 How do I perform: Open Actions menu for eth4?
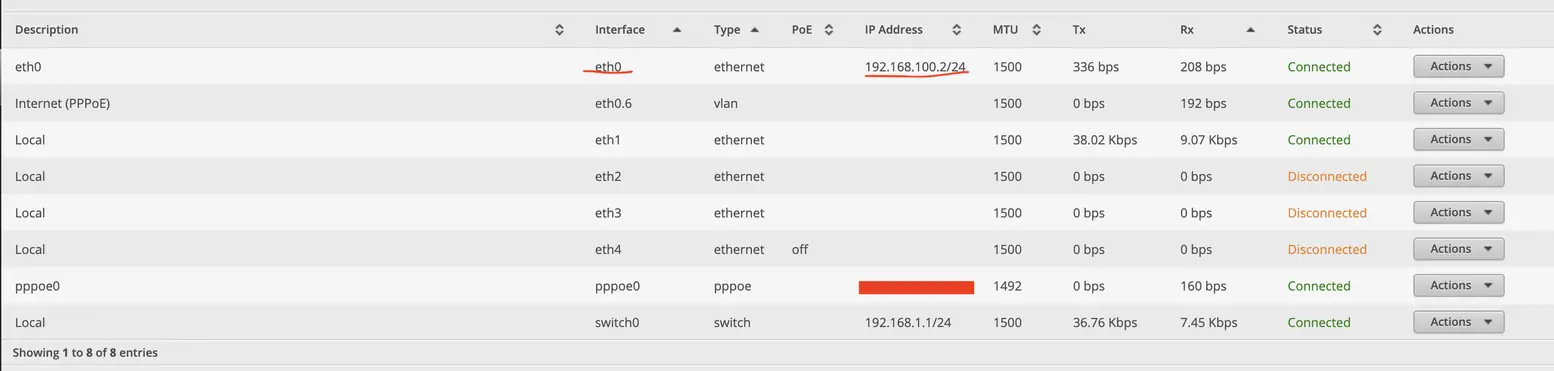[1458, 249]
